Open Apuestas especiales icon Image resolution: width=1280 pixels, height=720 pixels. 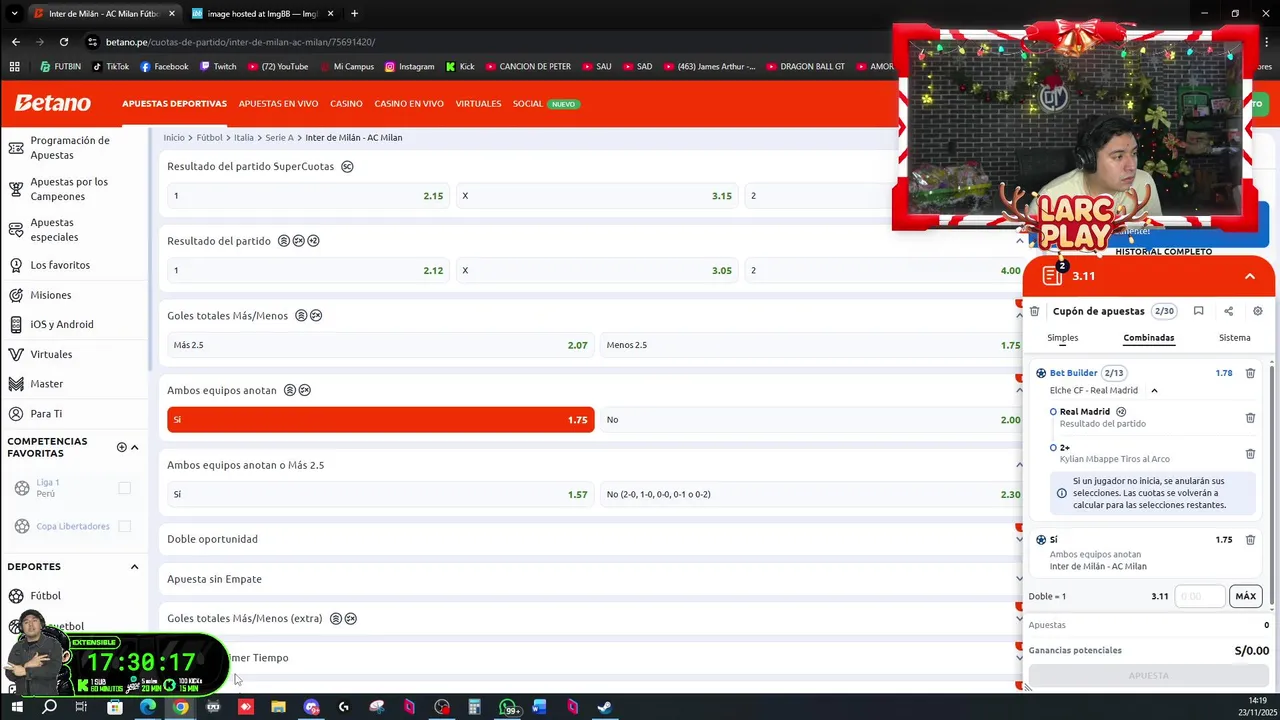click(x=16, y=230)
